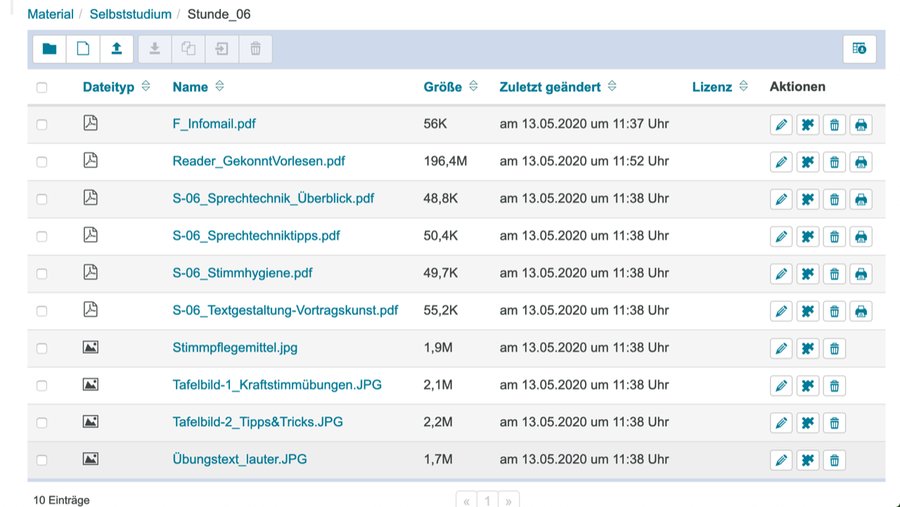Click the new folder icon in toolbar

(x=49, y=49)
